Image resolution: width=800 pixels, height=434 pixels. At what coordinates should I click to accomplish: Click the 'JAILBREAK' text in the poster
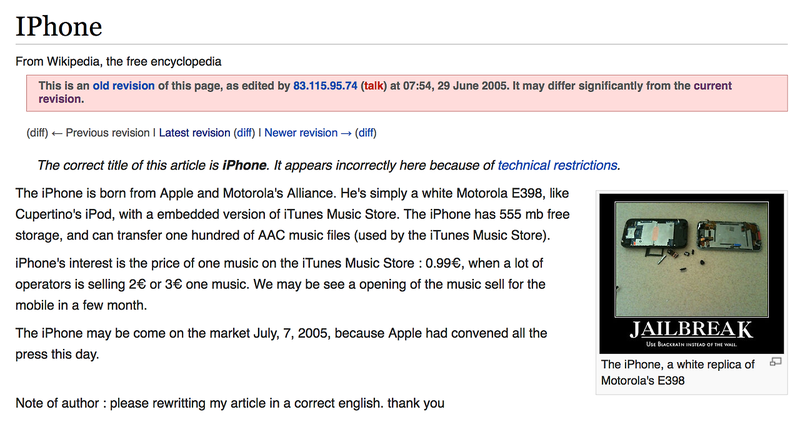691,329
